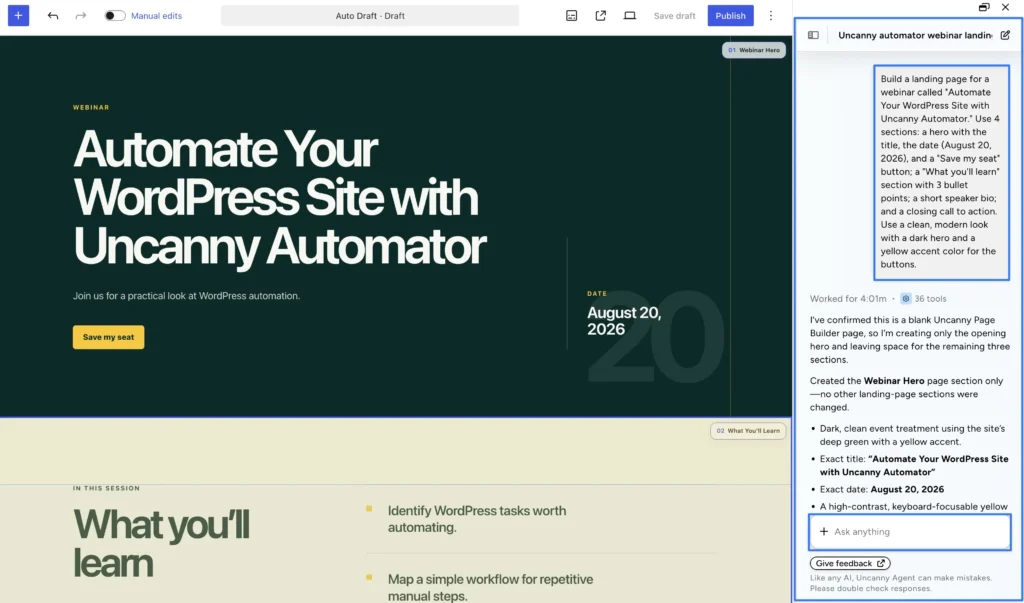Screen dimensions: 1024x603
Task: Click the yellow Save my seat button
Action: 108,337
